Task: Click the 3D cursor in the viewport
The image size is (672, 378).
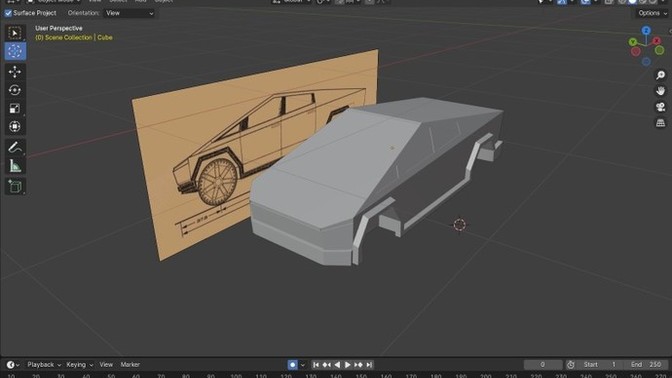Action: pos(459,224)
